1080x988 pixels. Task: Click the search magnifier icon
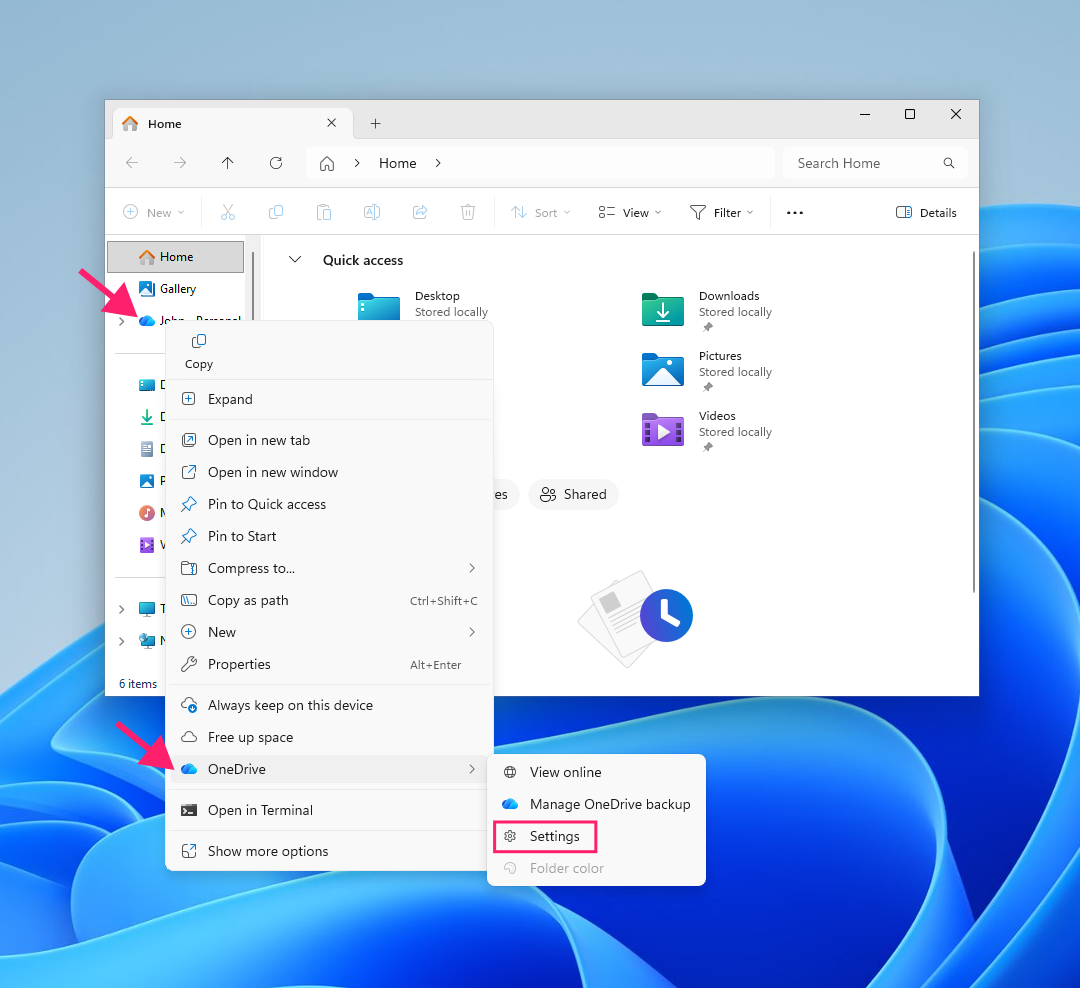(x=948, y=163)
